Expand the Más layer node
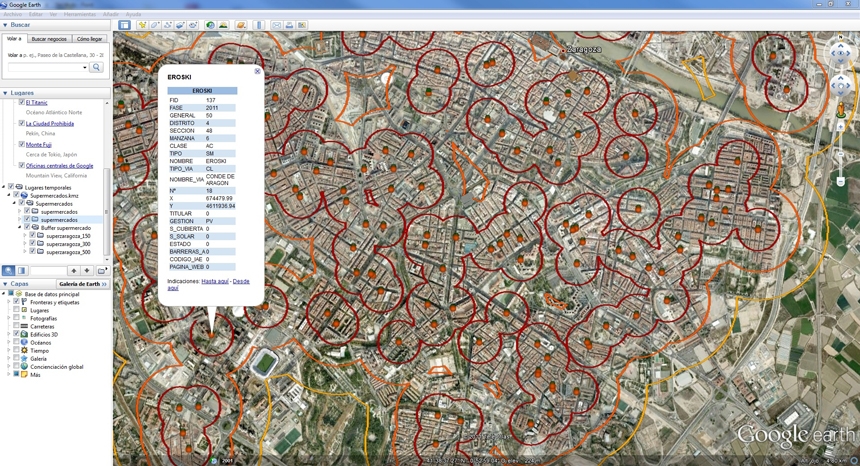 tap(9, 374)
